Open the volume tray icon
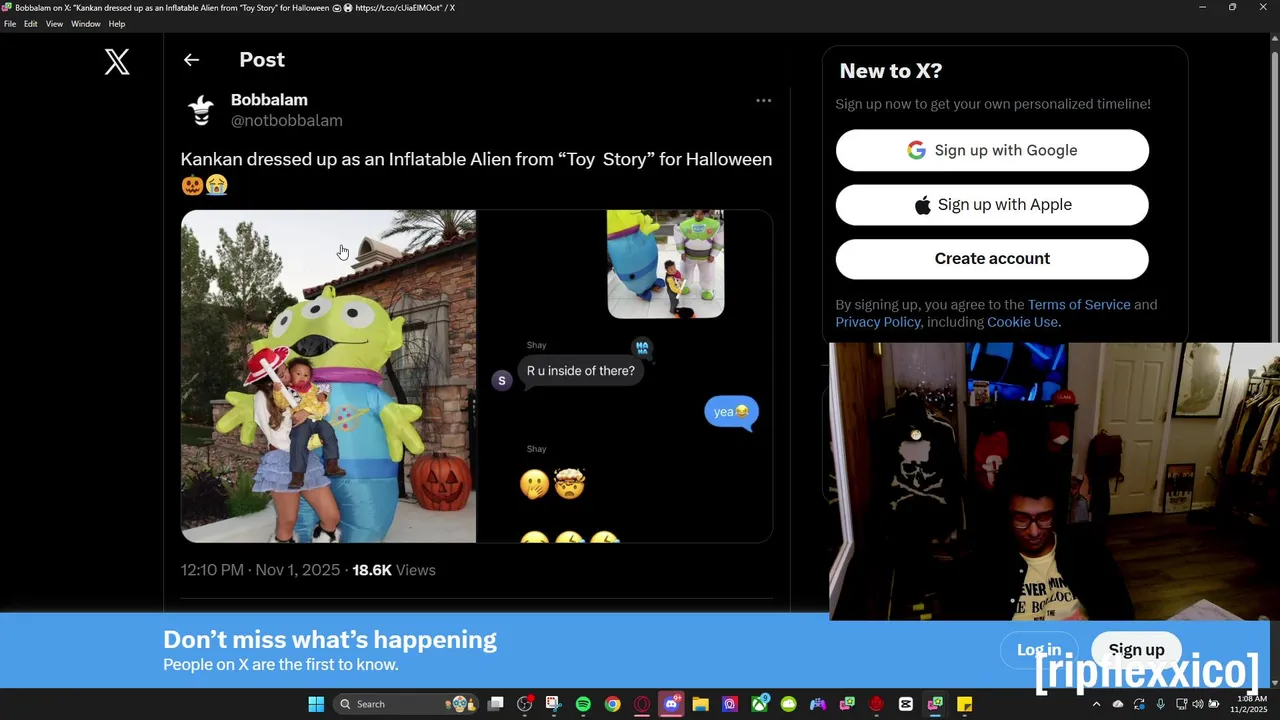 click(1198, 704)
